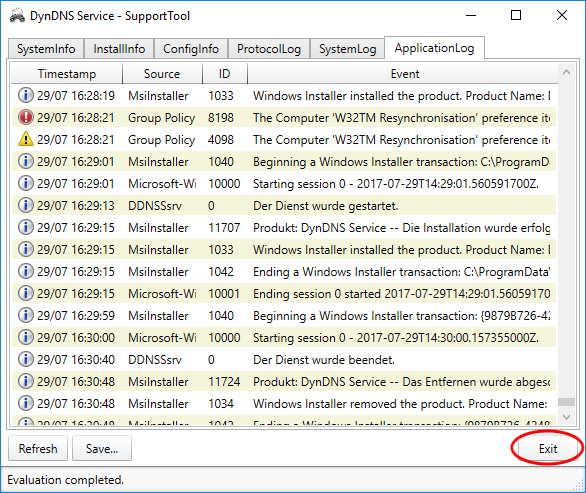Sort by the ID column header

coord(225,74)
